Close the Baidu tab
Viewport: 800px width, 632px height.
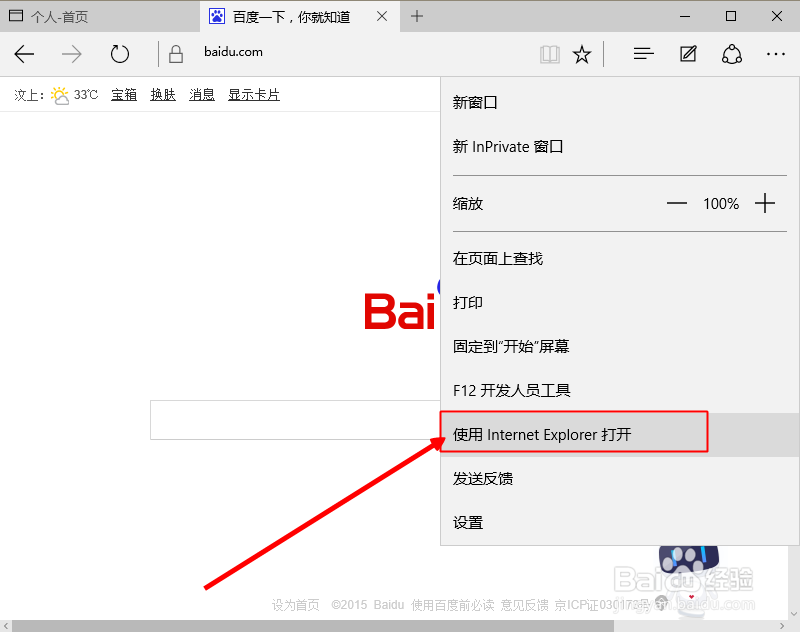click(x=382, y=16)
